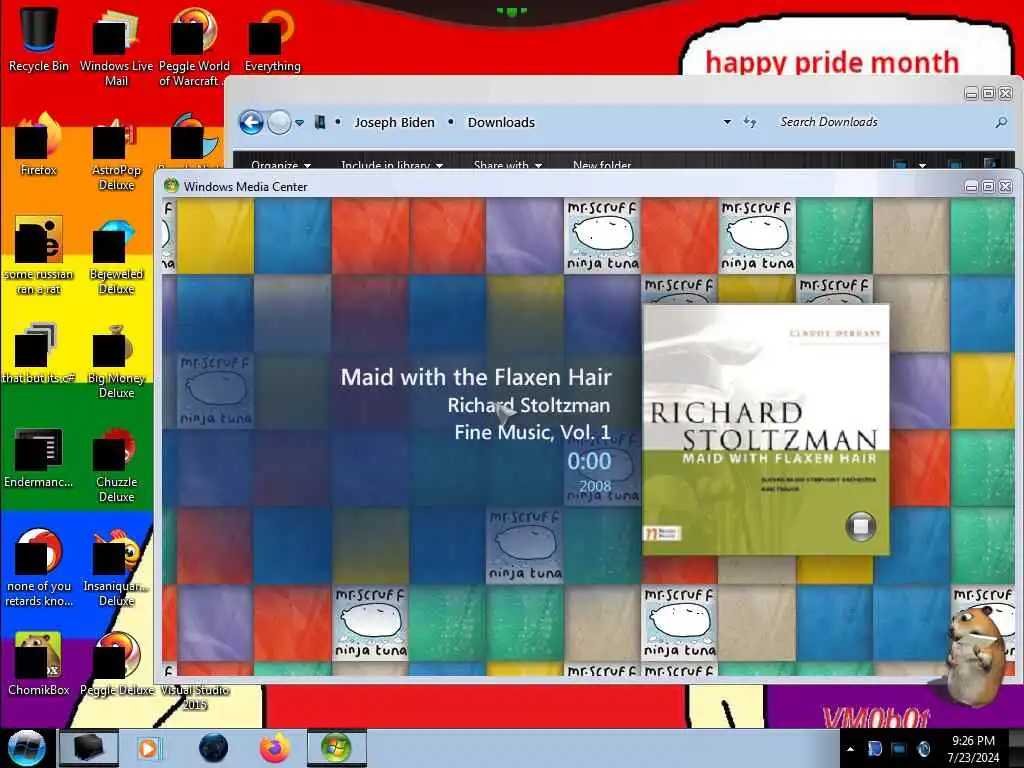Open Peggle World of Warcraft desktop shortcut
1024x768 pixels.
pos(194,47)
